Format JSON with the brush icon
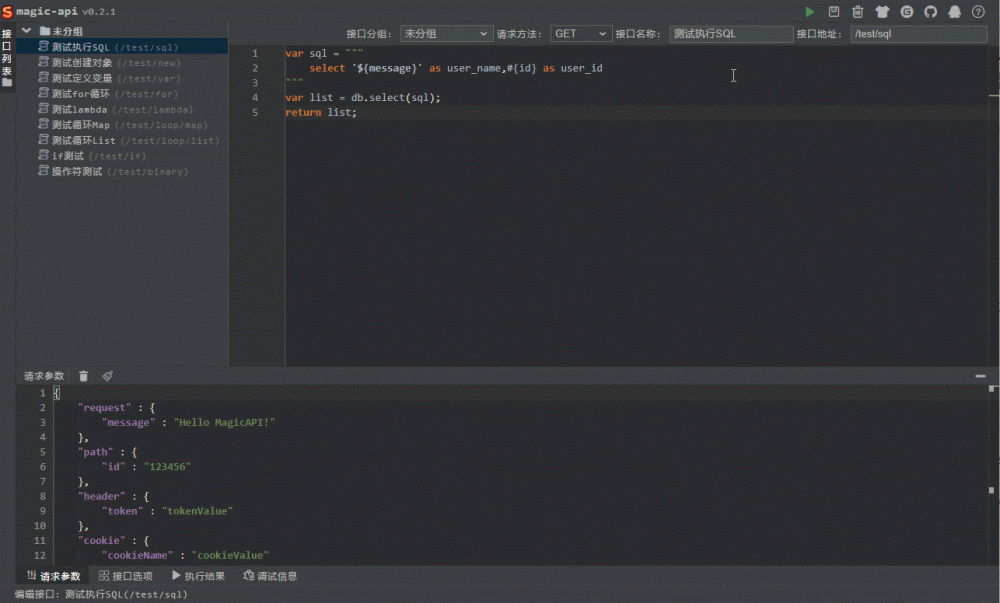The image size is (1000, 603). (108, 375)
